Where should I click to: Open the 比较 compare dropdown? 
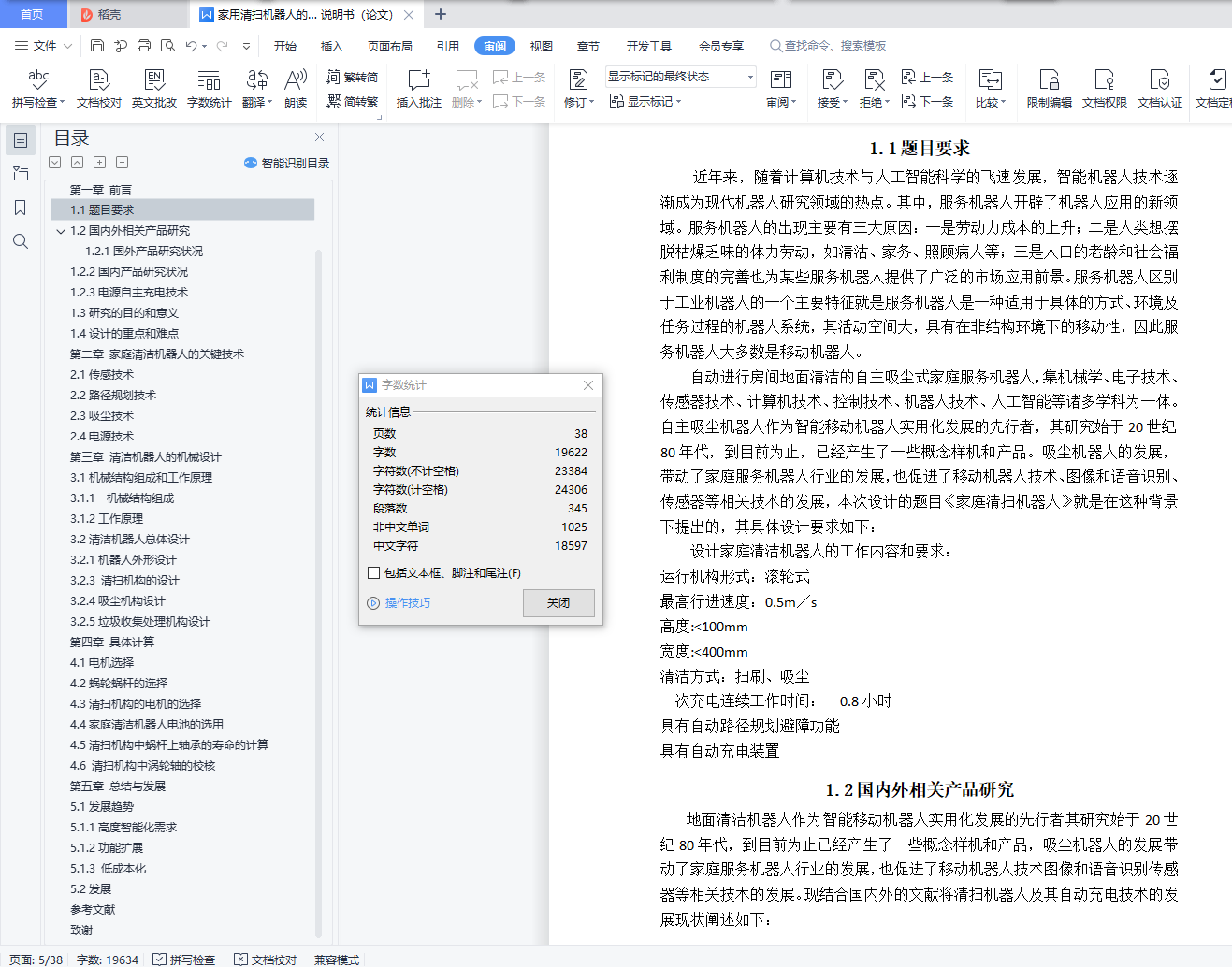coord(990,102)
